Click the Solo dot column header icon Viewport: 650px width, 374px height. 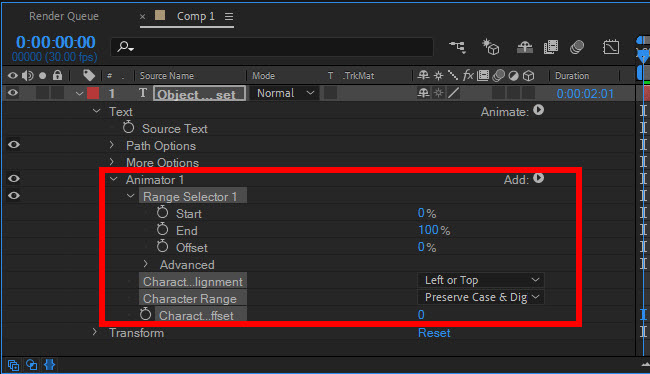[42, 75]
